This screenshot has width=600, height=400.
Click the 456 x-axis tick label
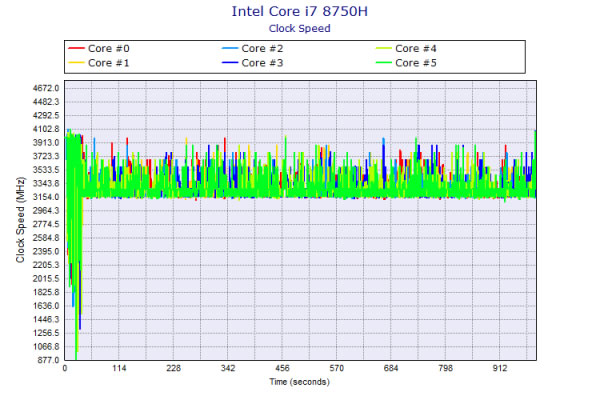[282, 368]
